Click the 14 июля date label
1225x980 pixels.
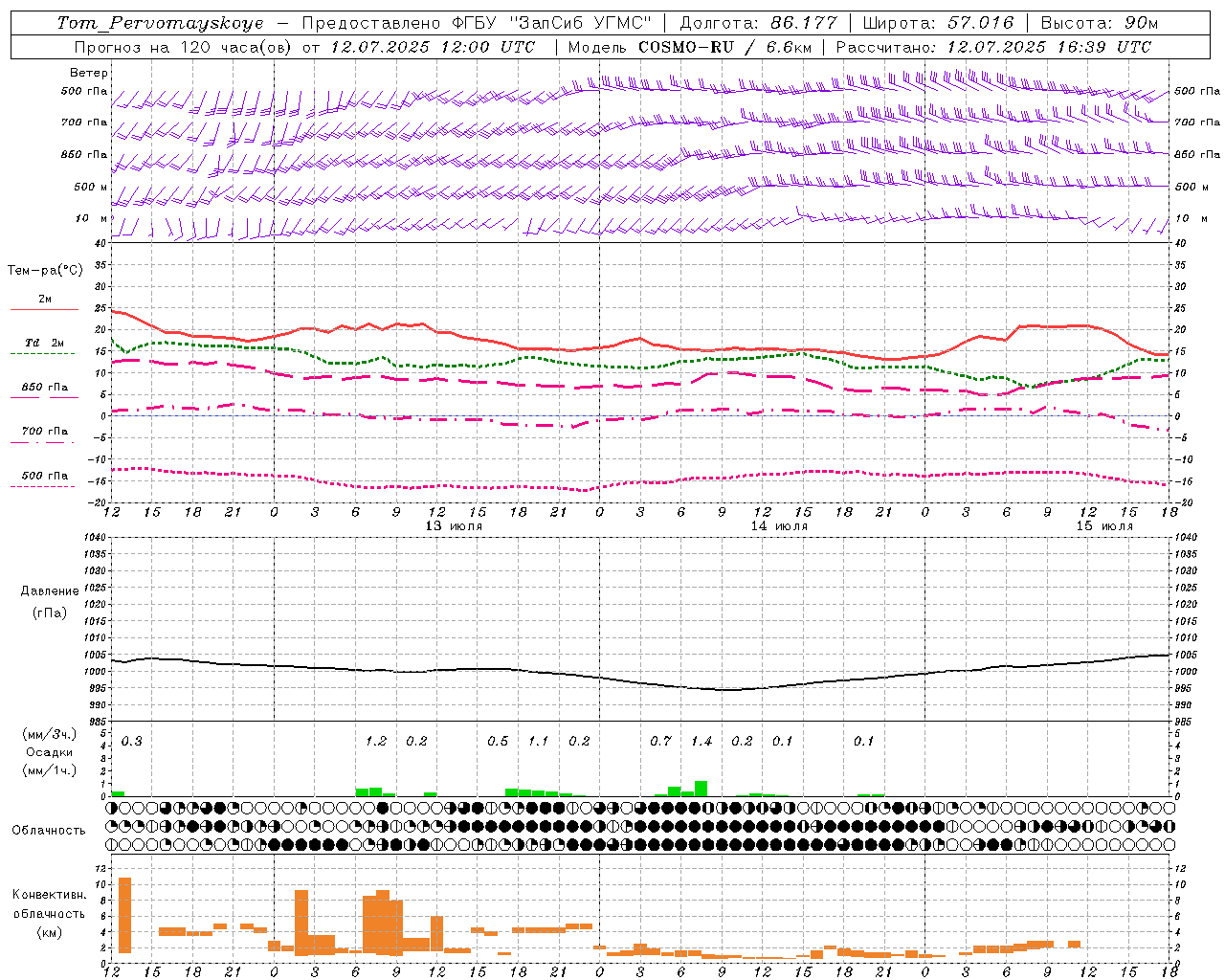779,526
